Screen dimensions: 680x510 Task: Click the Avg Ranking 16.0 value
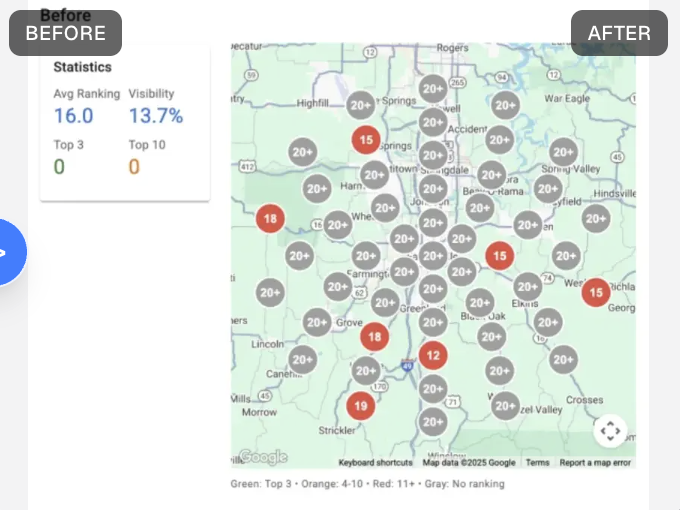coord(73,116)
